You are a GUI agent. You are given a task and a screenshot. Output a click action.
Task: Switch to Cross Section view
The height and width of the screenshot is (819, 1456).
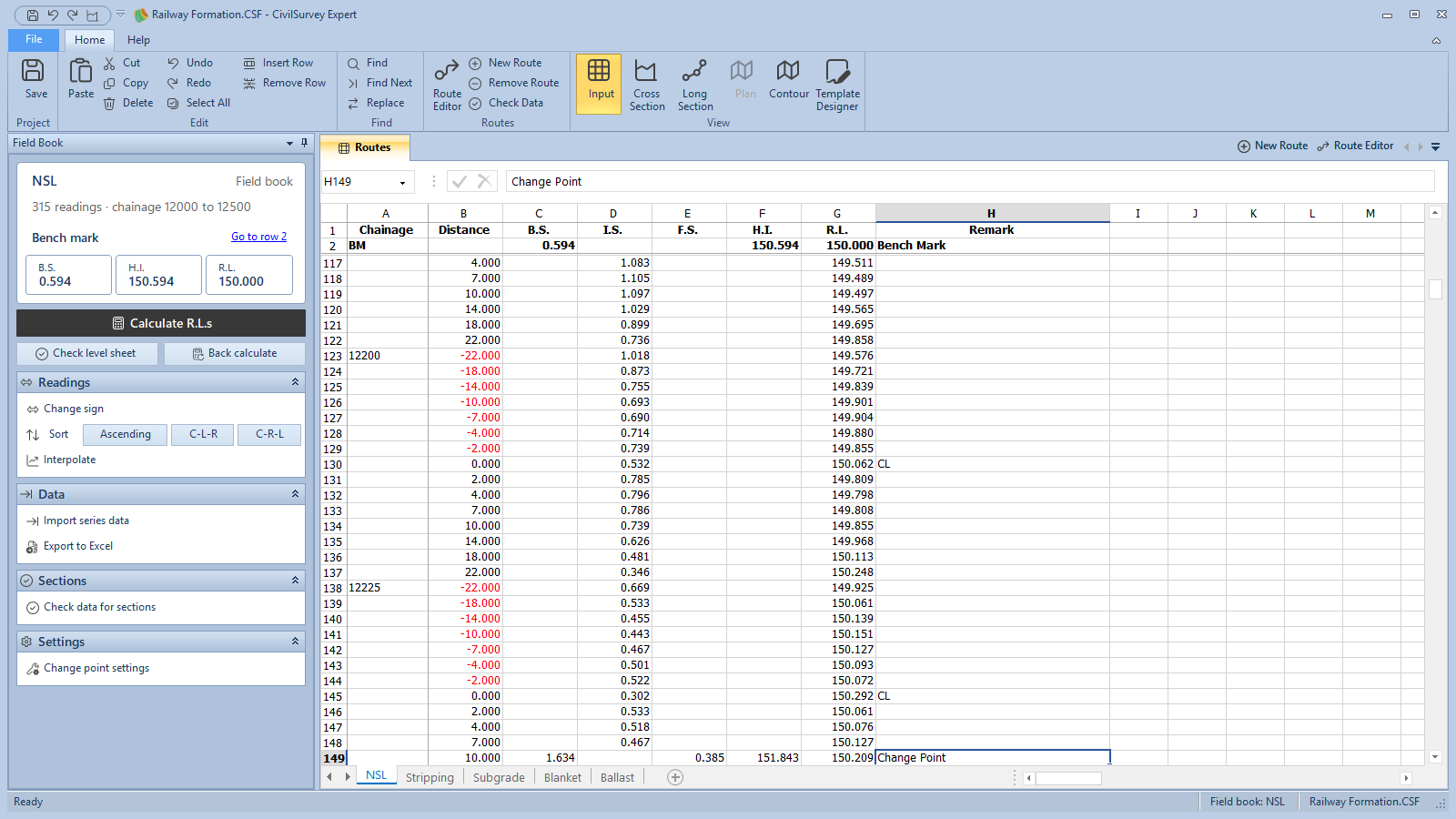pyautogui.click(x=647, y=85)
